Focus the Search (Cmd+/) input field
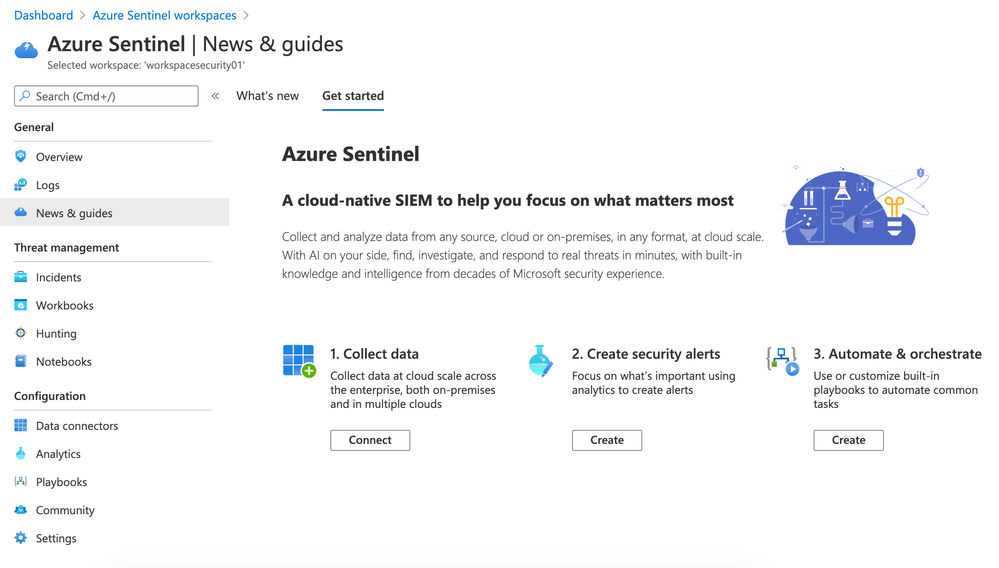This screenshot has height=568, width=999. 106,96
